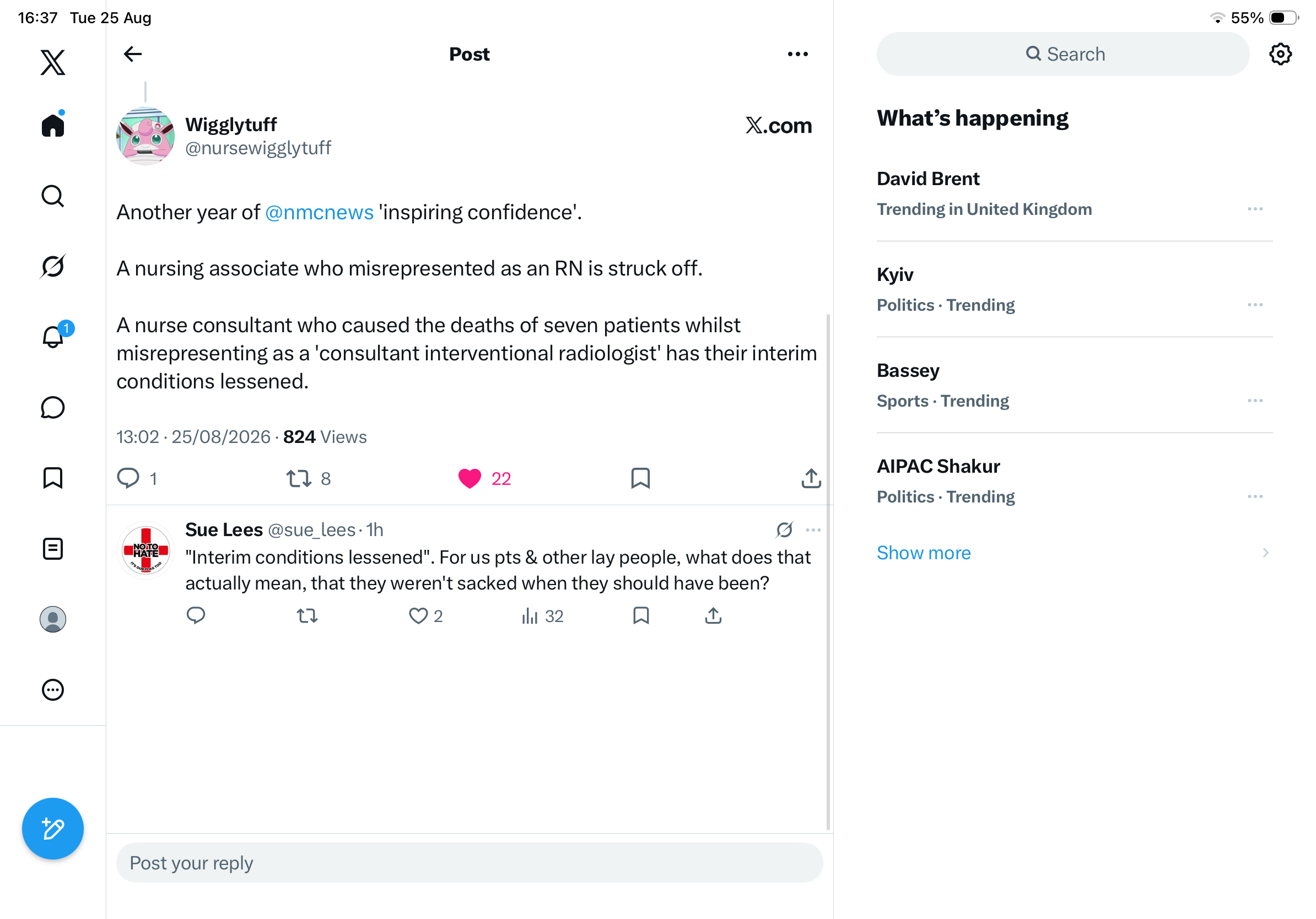
Task: Share Wigglytuff's post via share icon
Action: tap(811, 478)
